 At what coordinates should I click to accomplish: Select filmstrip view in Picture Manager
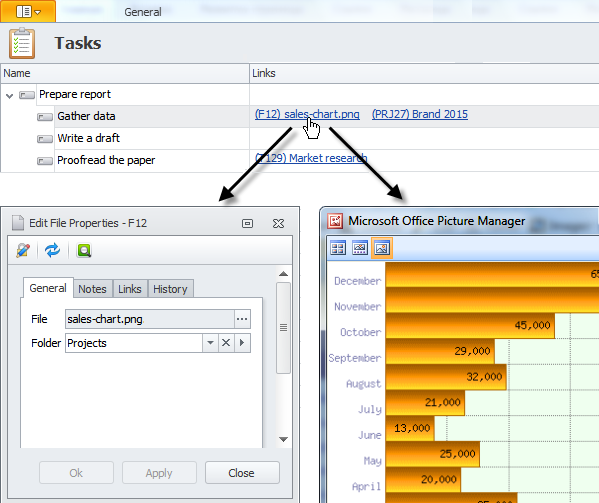tap(359, 248)
